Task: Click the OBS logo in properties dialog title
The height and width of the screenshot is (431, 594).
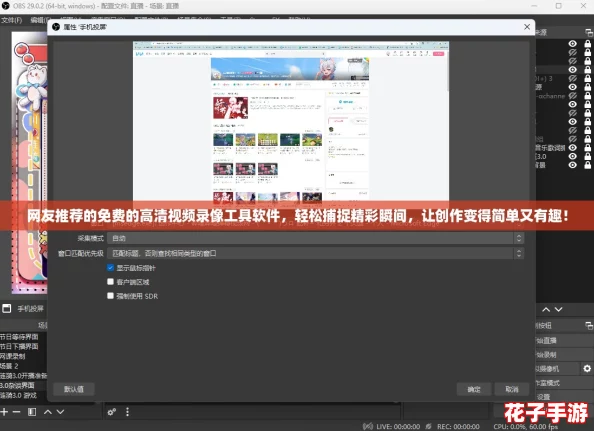Action: [56, 27]
